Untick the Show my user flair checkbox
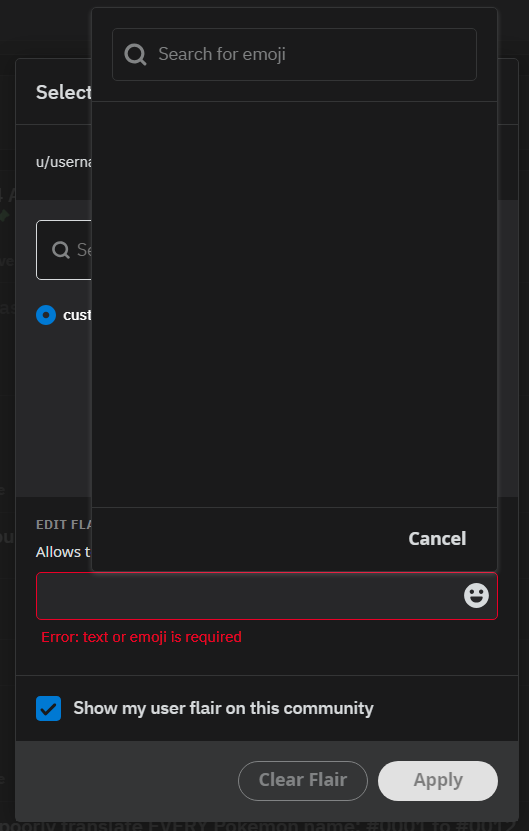 48,709
